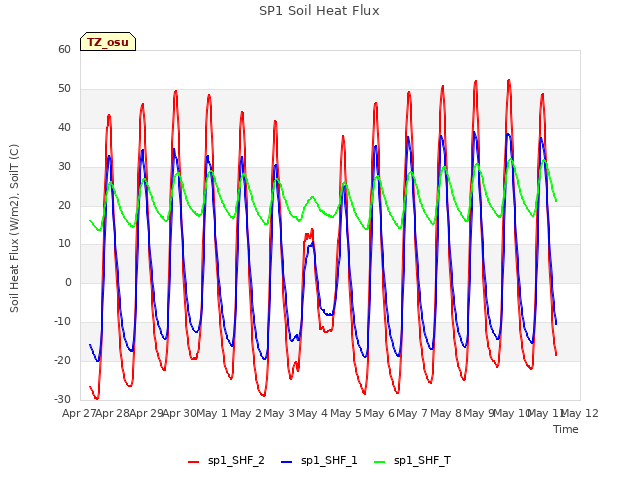Click the blue sp1_SHF_1 legend color marker
Screen dimensions: 640x480
click(x=287, y=462)
